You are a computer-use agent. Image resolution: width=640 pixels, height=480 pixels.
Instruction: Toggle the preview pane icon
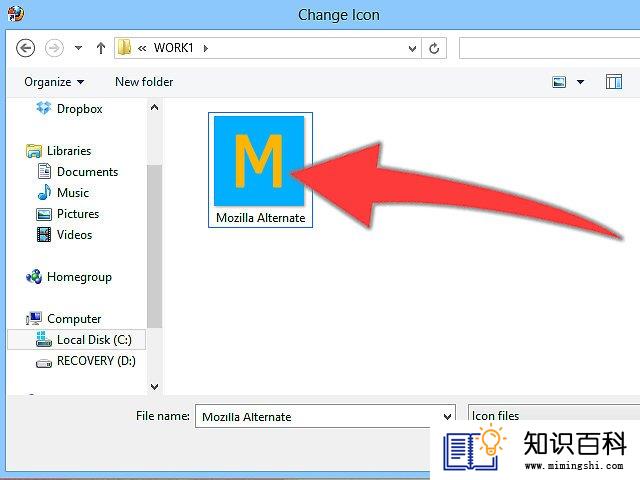point(613,82)
